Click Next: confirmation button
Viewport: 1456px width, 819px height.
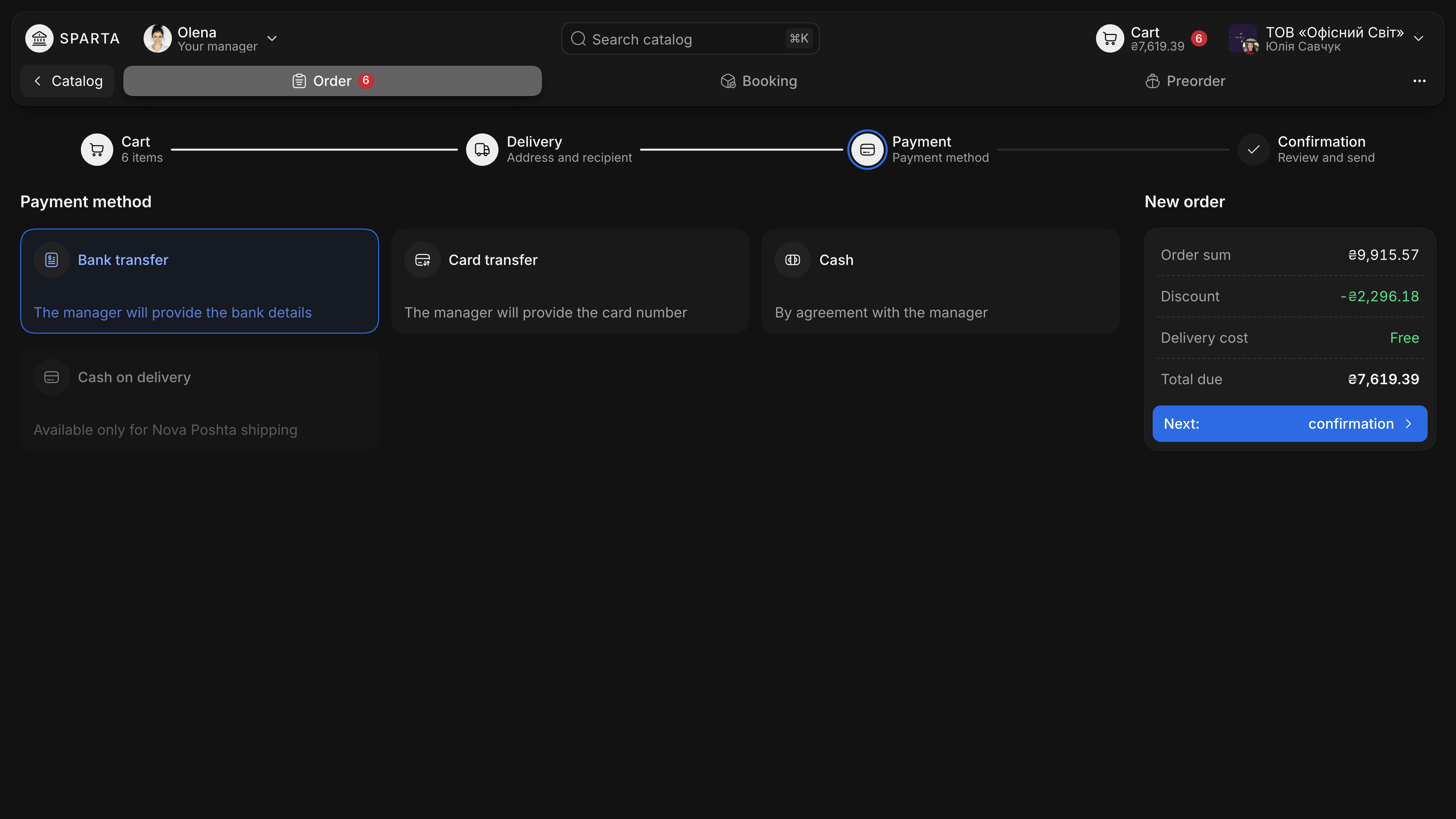[1290, 423]
